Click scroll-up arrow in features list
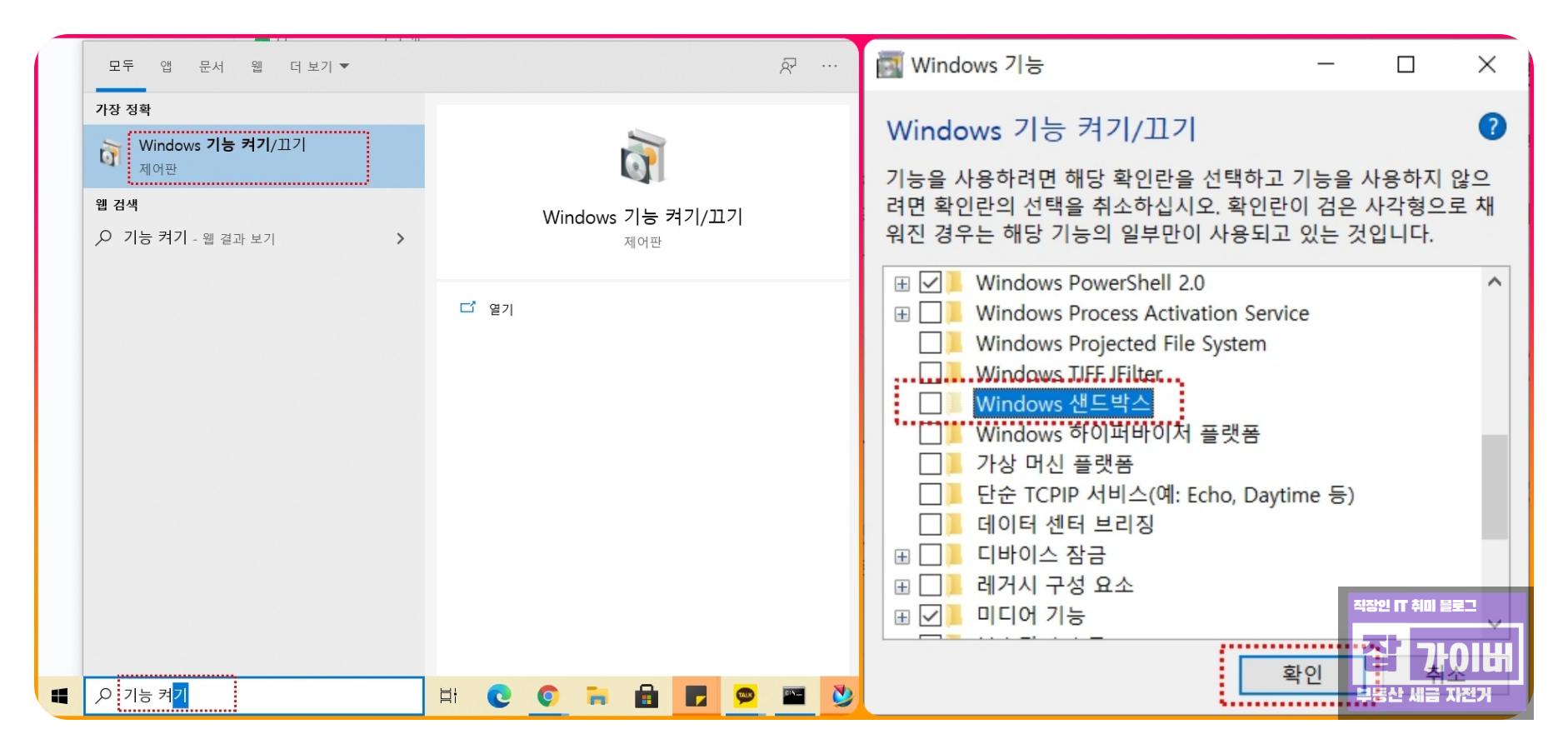Viewport: 1568px width, 754px height. 1495,282
